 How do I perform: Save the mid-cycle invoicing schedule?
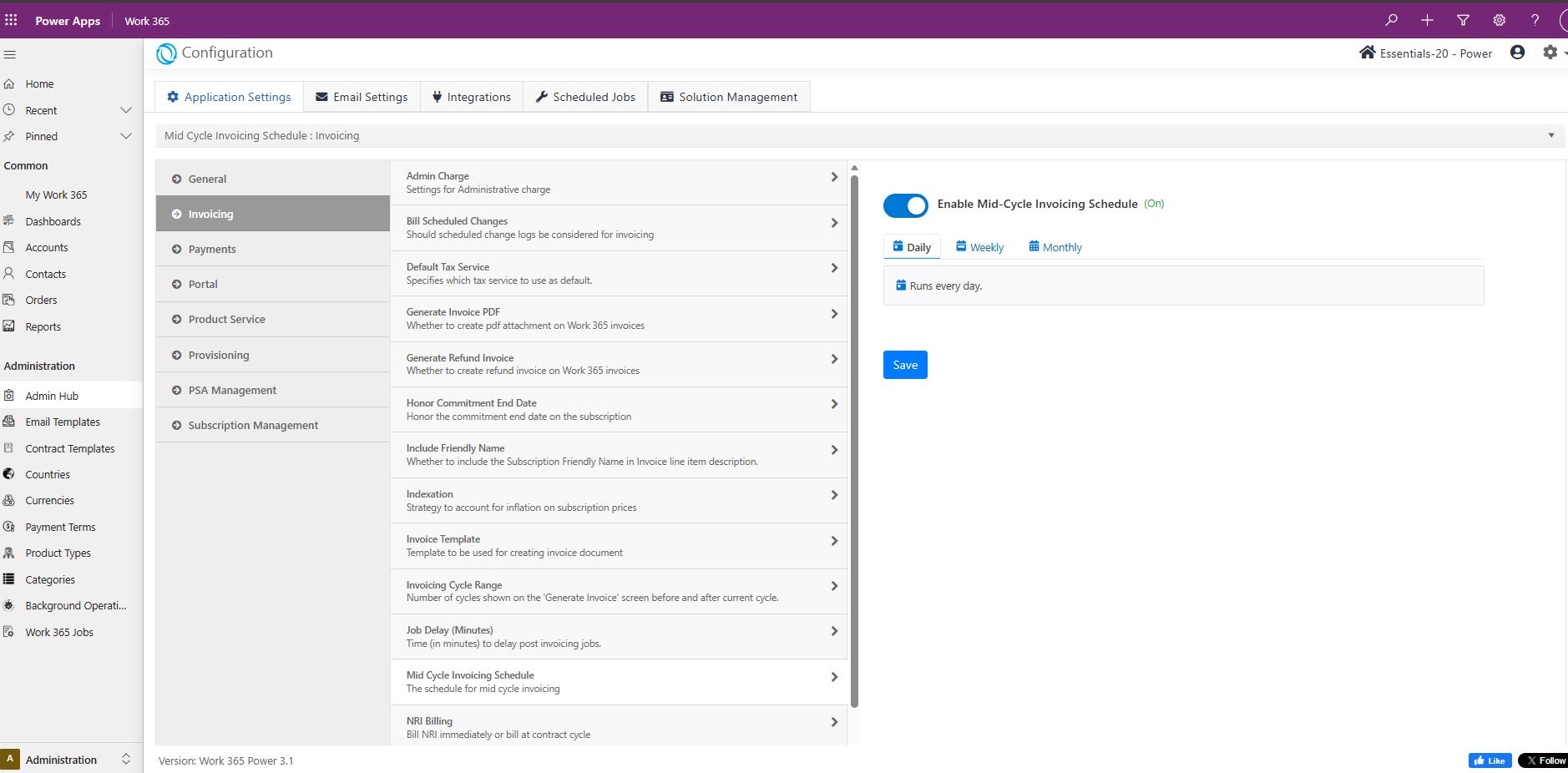click(905, 365)
